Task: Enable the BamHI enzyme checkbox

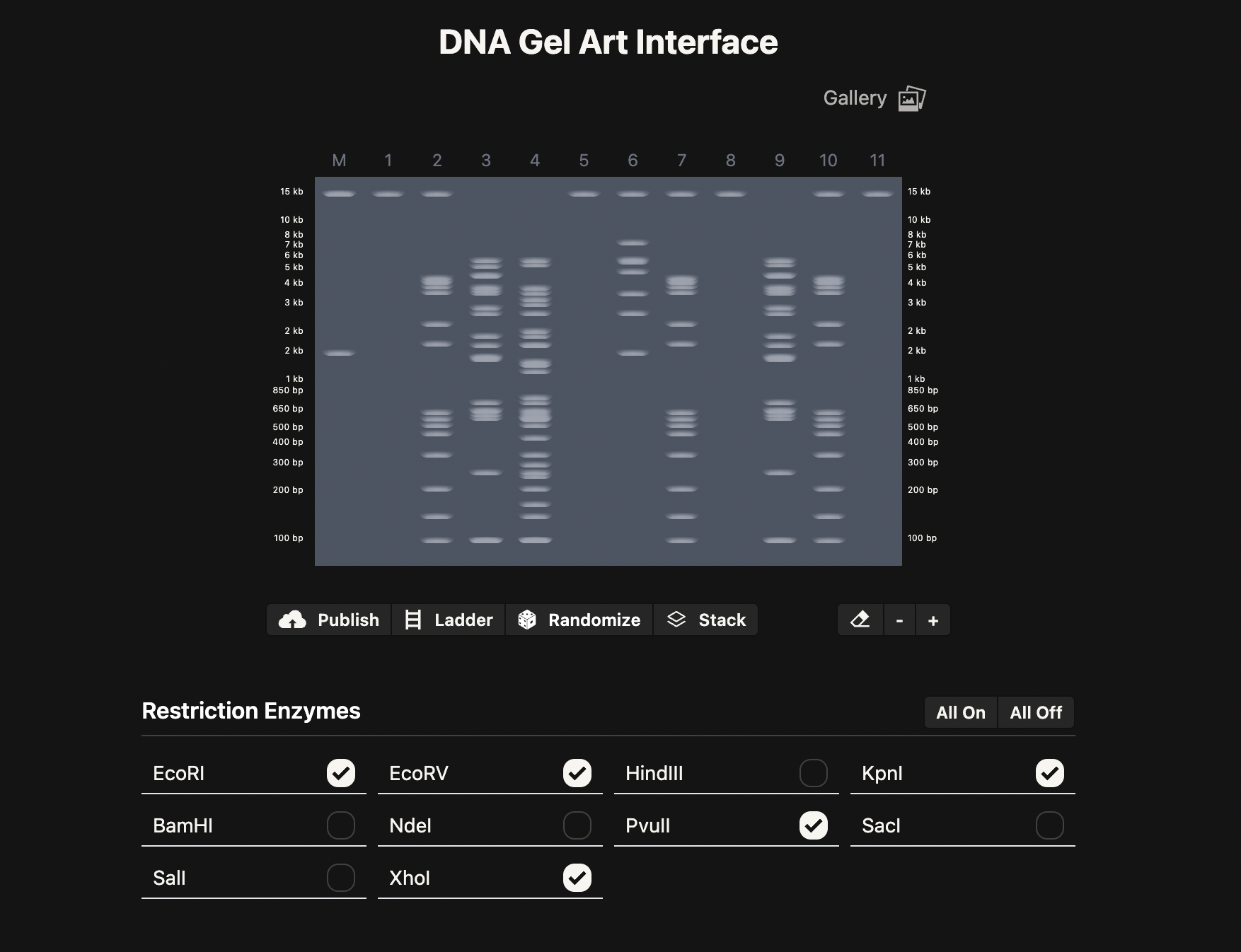Action: [x=340, y=825]
